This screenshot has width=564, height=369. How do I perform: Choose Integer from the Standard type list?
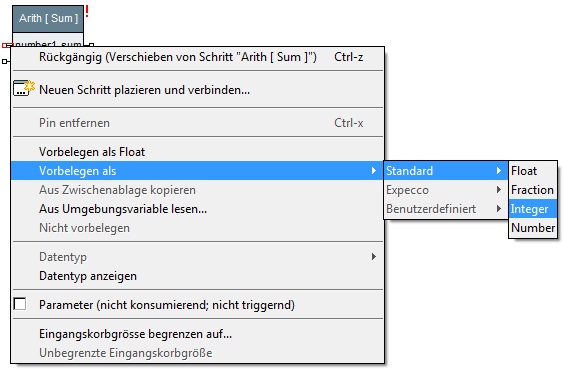(533, 209)
